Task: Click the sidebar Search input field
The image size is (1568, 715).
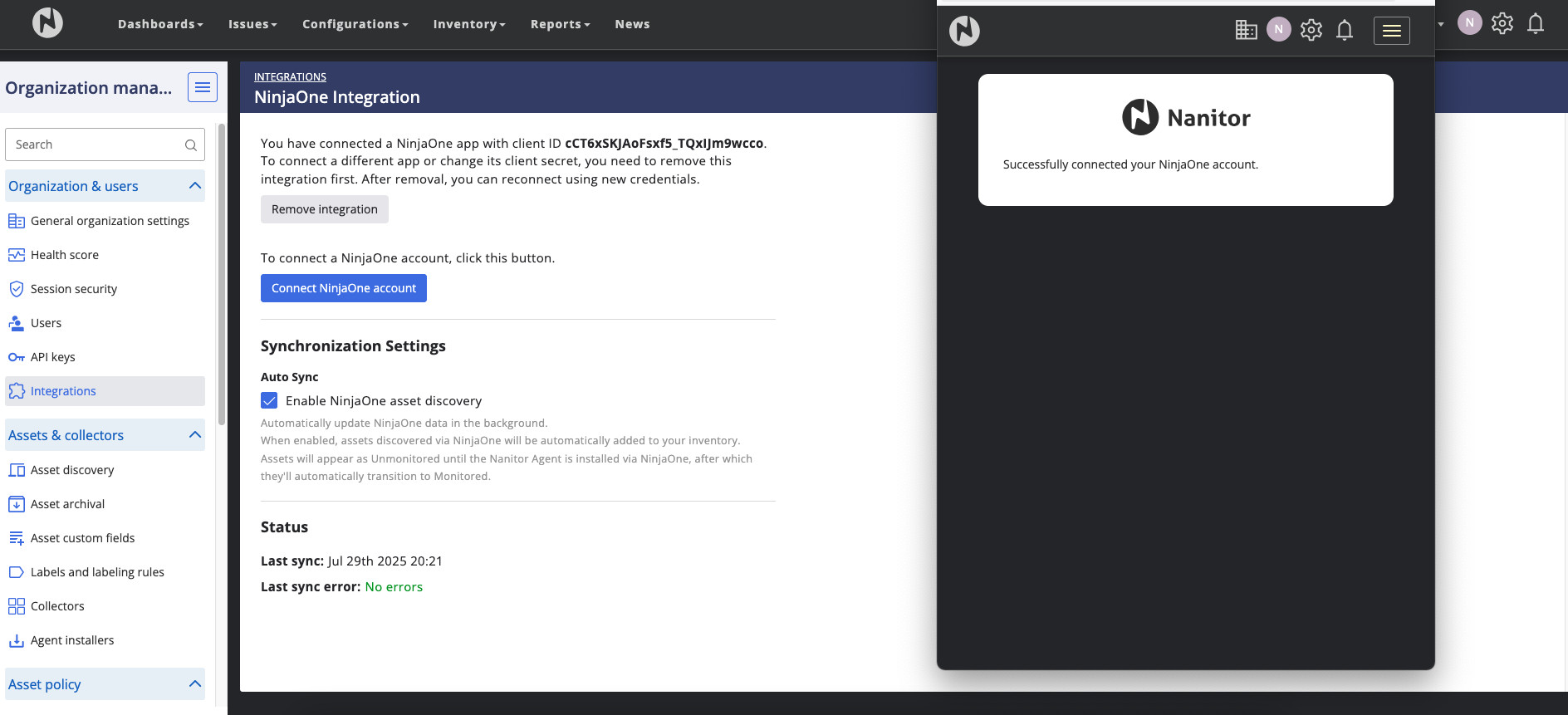Action: point(96,144)
